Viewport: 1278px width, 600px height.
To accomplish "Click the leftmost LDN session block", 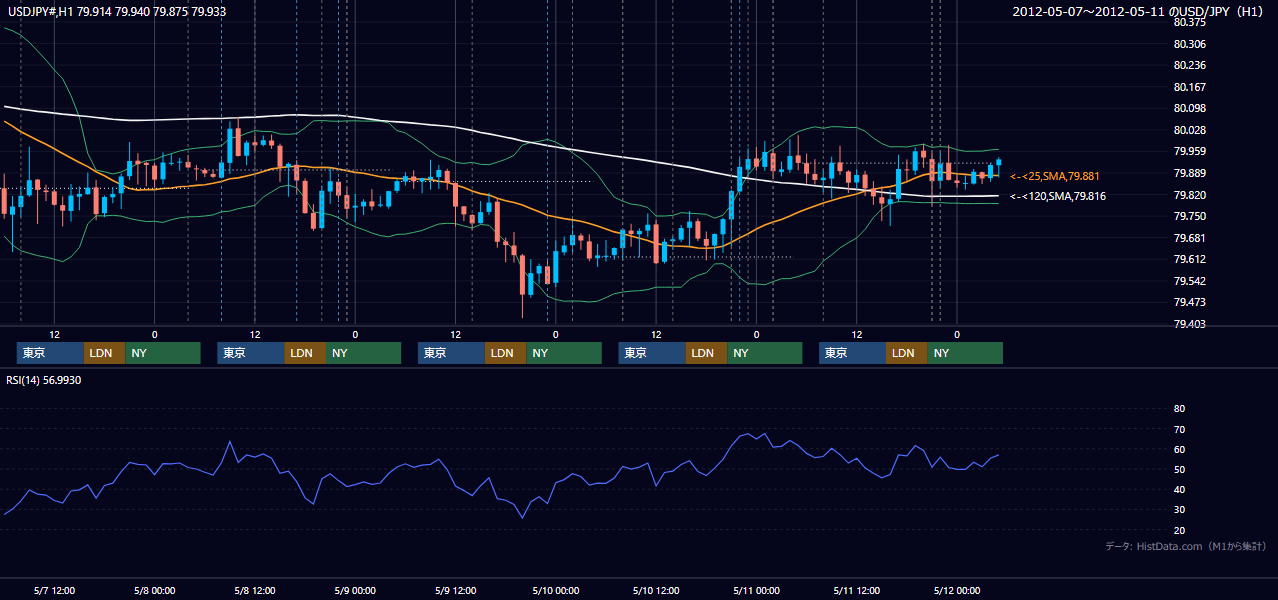I will click(104, 353).
